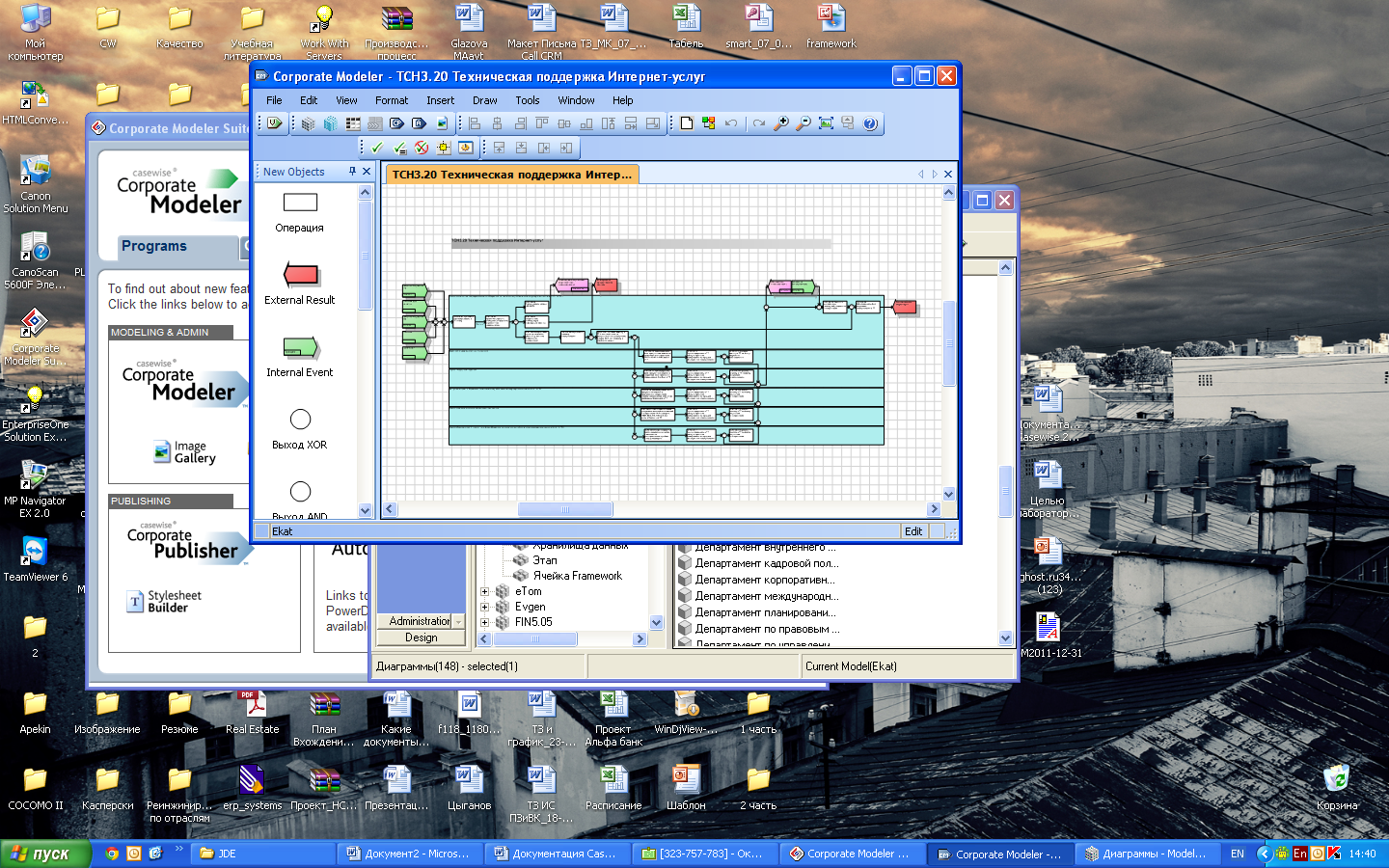Click the table grid icon in toolbar

click(353, 123)
